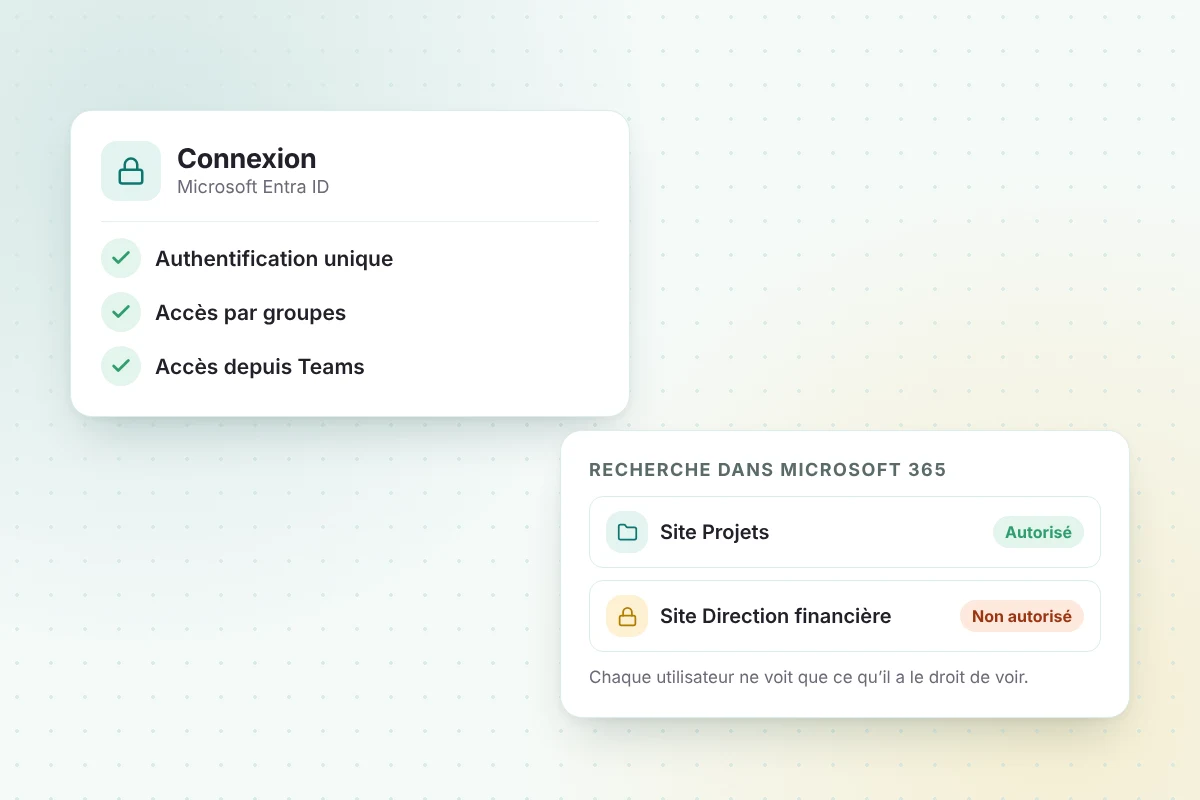Viewport: 1200px width, 800px height.
Task: Click the lock icon beside Connexion
Action: (131, 171)
